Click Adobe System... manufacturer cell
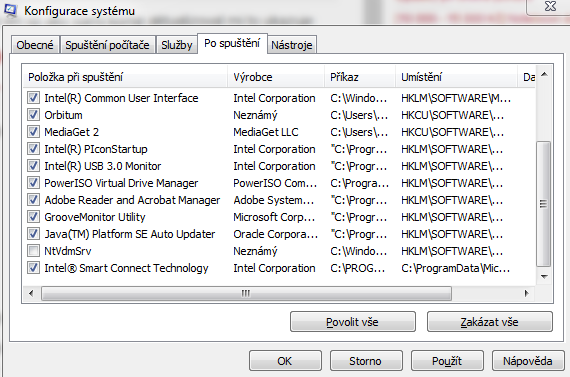The width and height of the screenshot is (570, 377). [274, 200]
